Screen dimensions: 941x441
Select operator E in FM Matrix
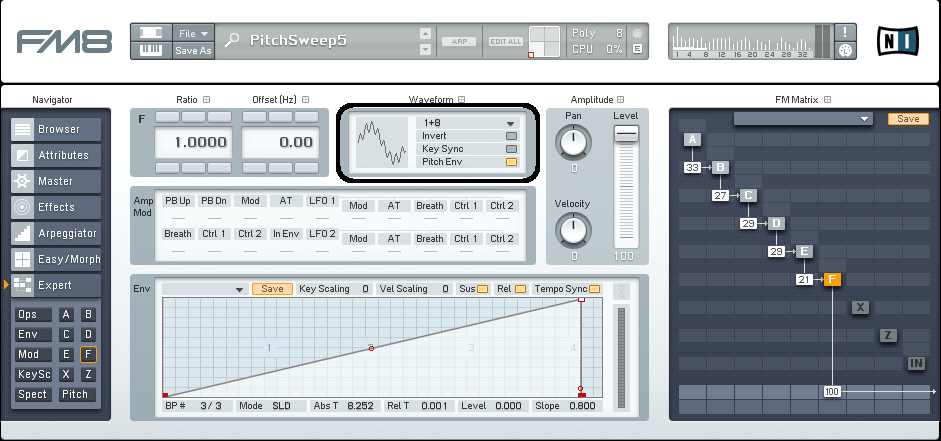click(805, 251)
